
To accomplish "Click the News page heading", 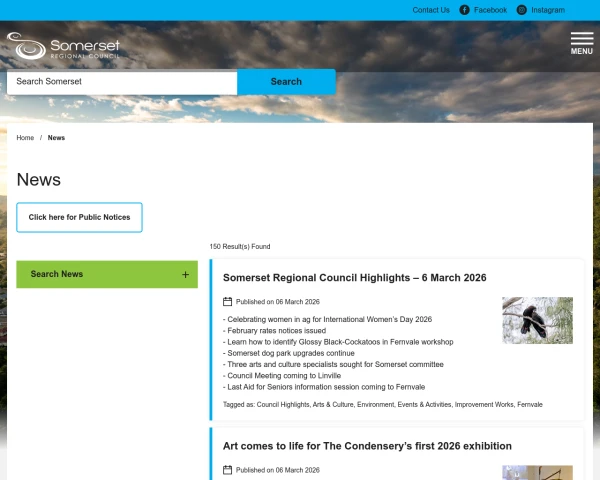I will tap(39, 180).
